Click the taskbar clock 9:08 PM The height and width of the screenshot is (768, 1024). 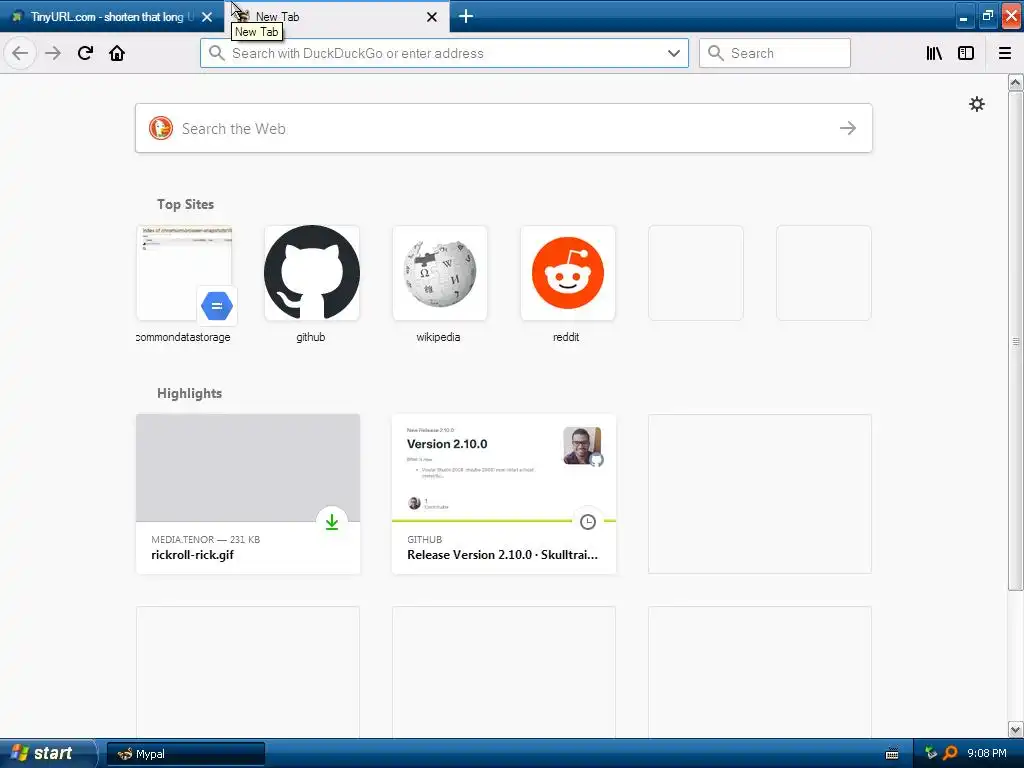coord(987,753)
